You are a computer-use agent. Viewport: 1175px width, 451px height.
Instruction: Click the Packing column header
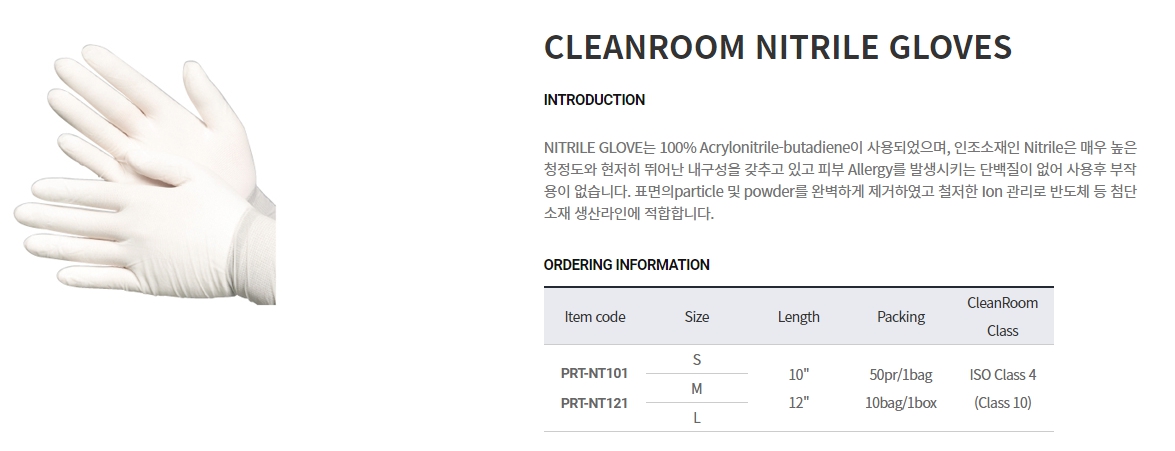(x=901, y=317)
